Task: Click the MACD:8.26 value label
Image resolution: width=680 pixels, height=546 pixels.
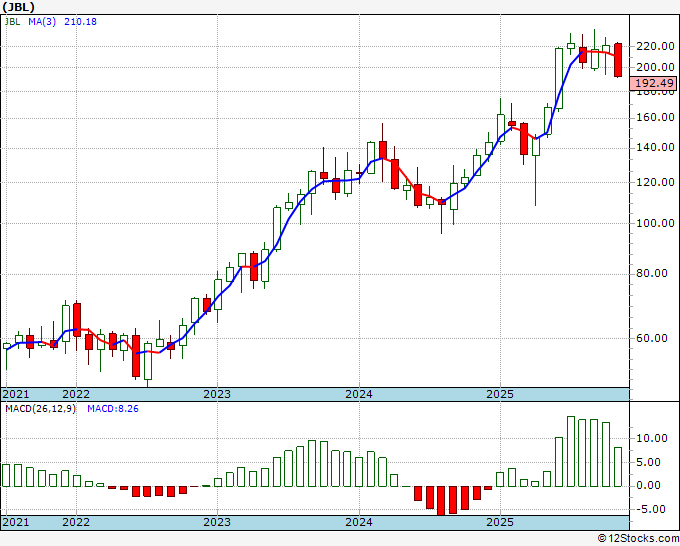Action: (113, 409)
